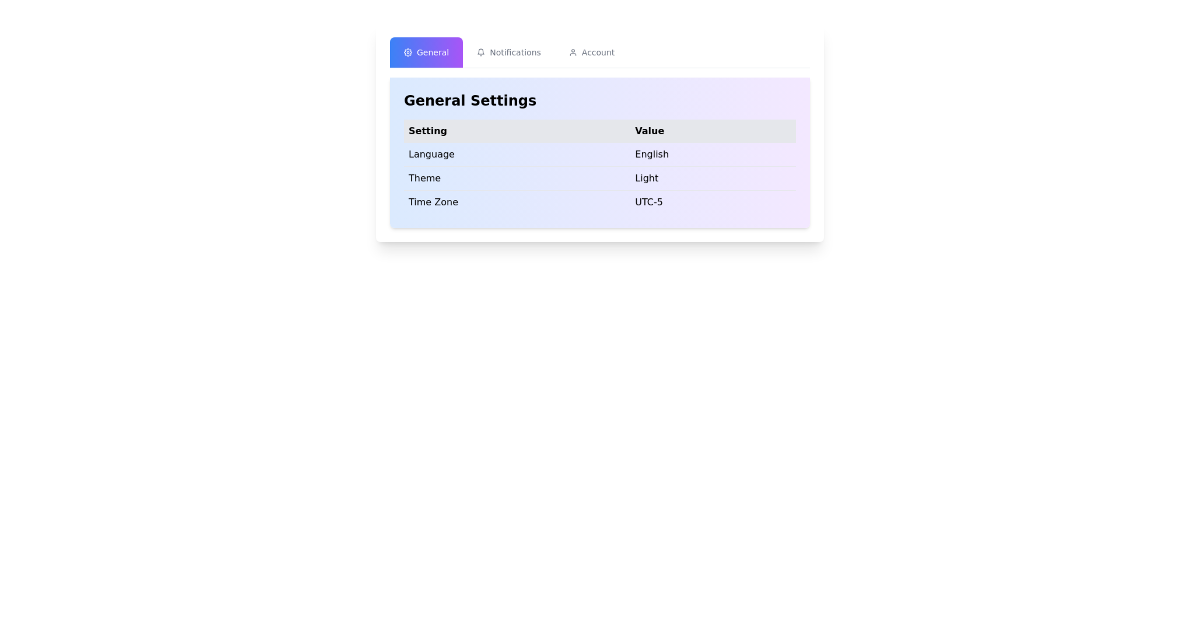Tap the account person silhouette icon
The height and width of the screenshot is (630, 1200).
coord(573,52)
